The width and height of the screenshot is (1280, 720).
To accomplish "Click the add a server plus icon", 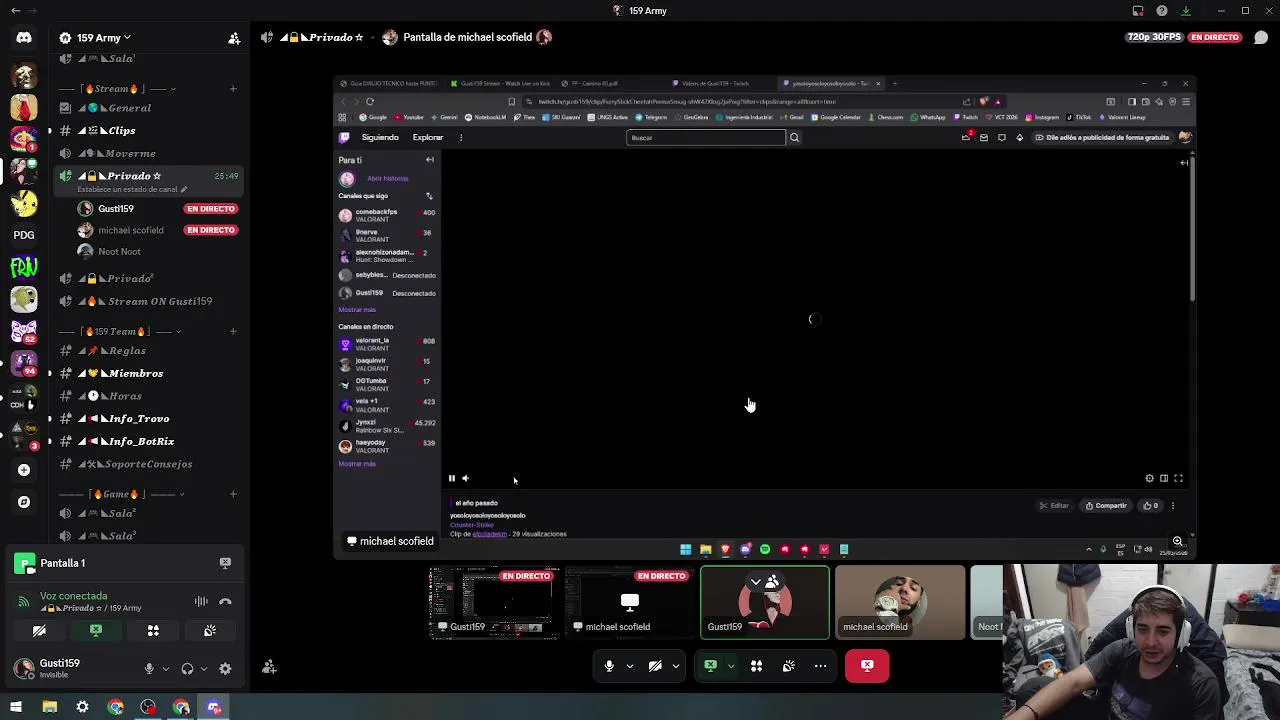I will click(24, 470).
